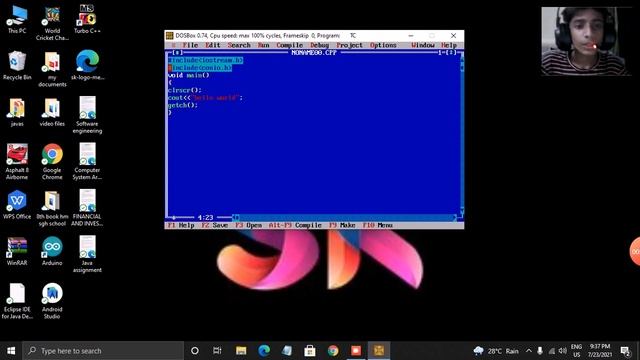Open the notification center icon
640x360 pixels.
pyautogui.click(x=625, y=351)
